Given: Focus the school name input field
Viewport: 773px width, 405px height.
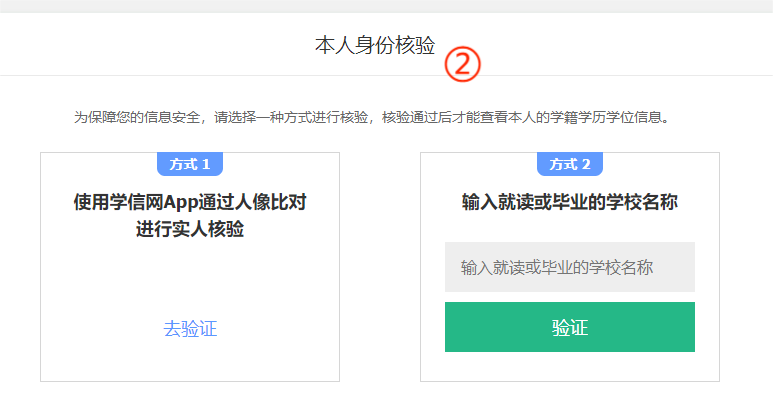Looking at the screenshot, I should coord(569,267).
